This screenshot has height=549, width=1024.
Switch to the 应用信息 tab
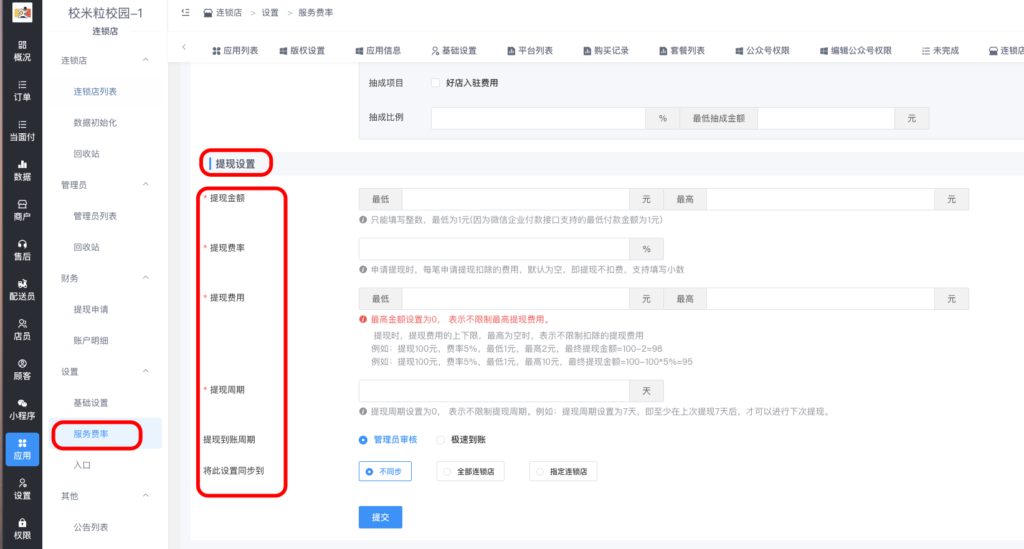pos(378,50)
